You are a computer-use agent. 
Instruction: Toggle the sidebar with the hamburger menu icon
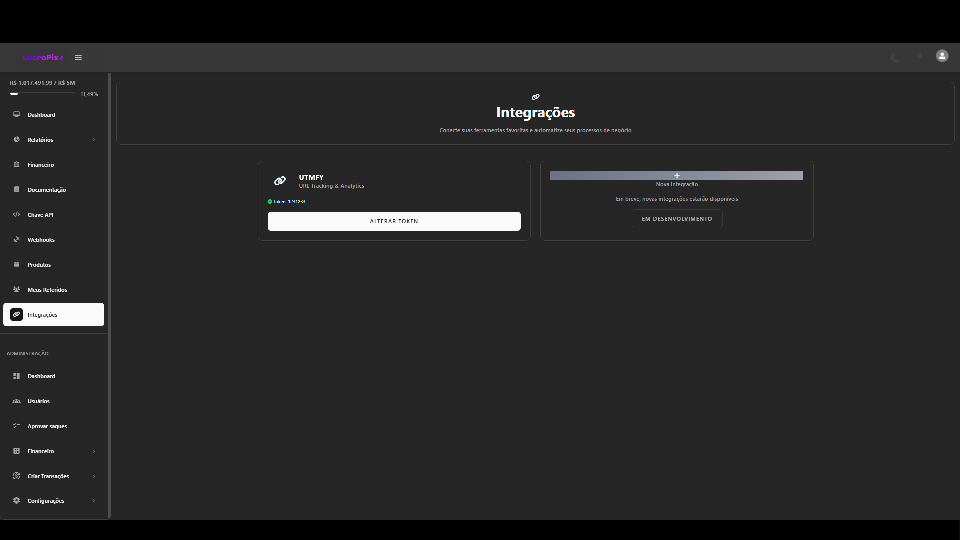point(78,57)
